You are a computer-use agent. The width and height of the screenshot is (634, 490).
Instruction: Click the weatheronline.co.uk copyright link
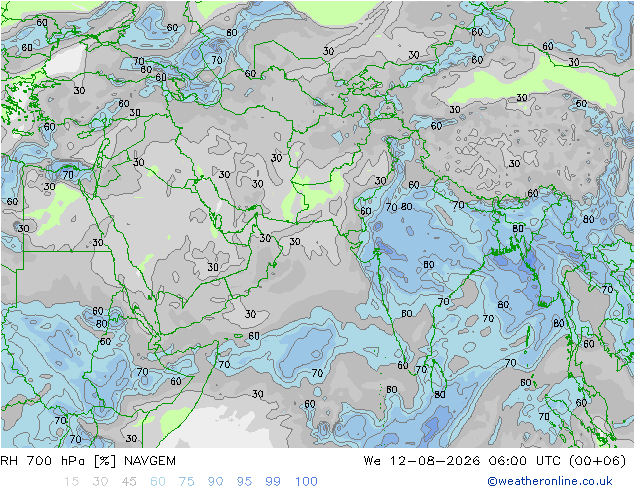[549, 481]
